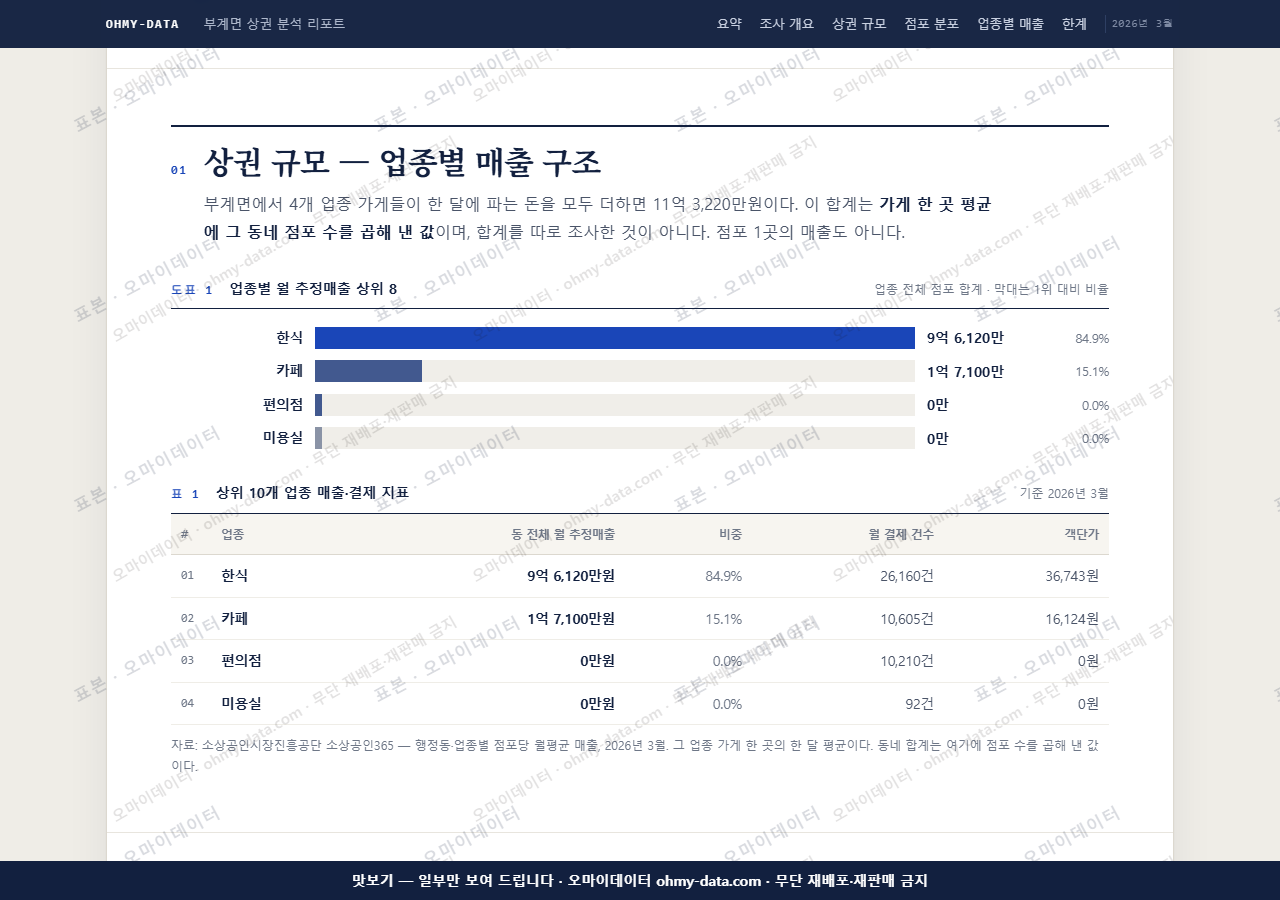The image size is (1280, 900).
Task: Click the 상위 10개 업종 매출·결제 지표 caption
Action: [312, 493]
